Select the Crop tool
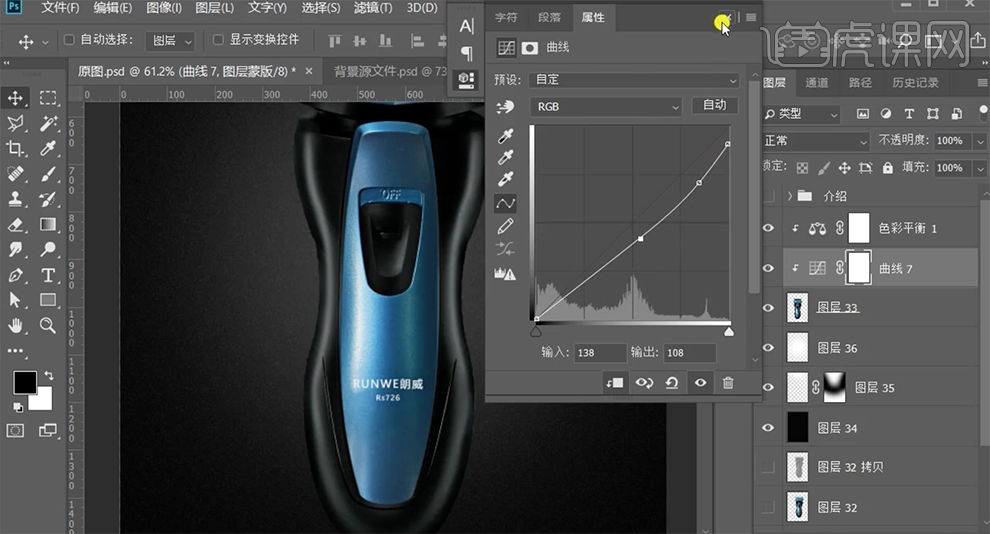Image resolution: width=990 pixels, height=534 pixels. point(15,148)
